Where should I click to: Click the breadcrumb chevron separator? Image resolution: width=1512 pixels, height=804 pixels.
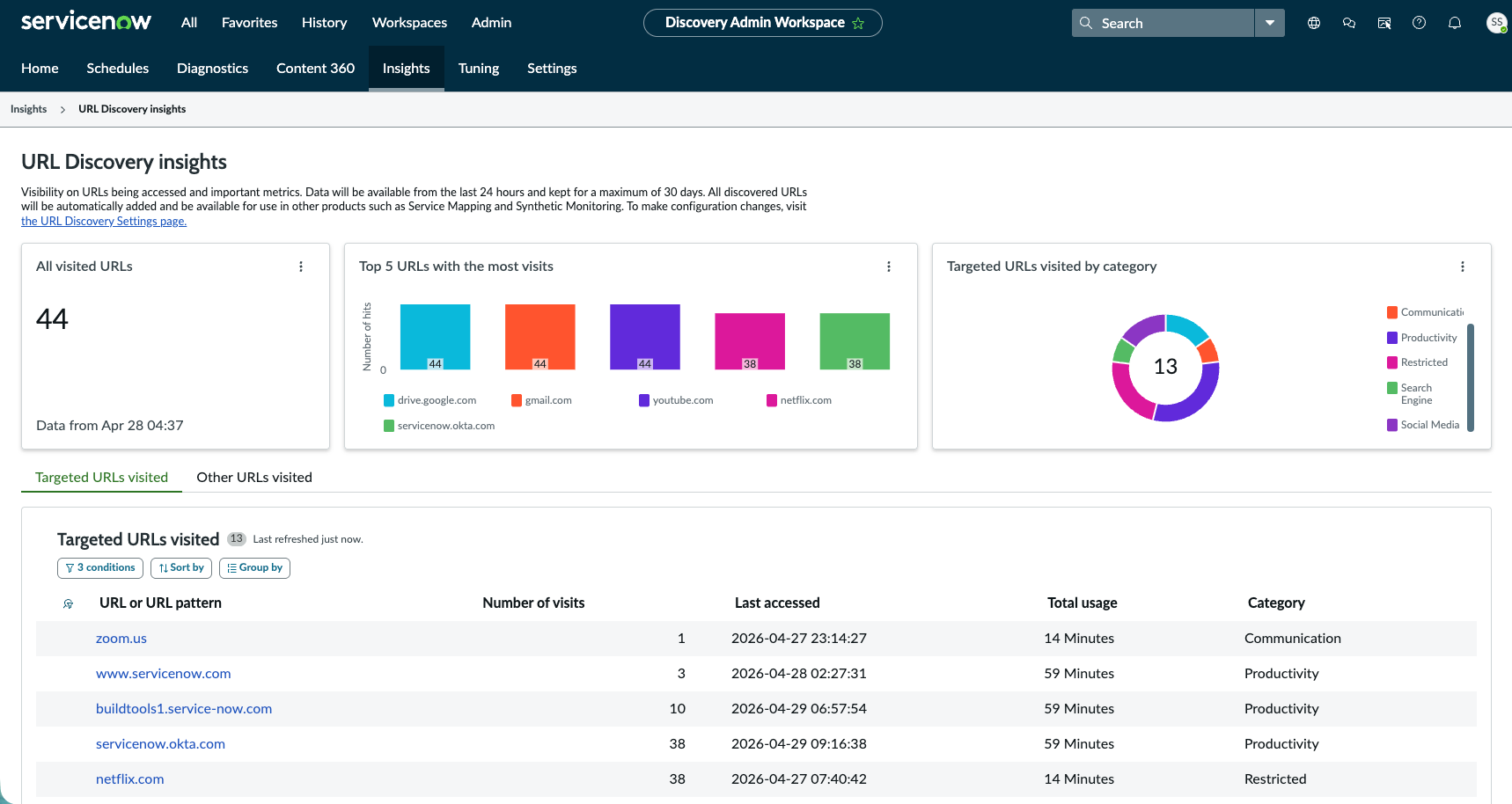pos(62,110)
